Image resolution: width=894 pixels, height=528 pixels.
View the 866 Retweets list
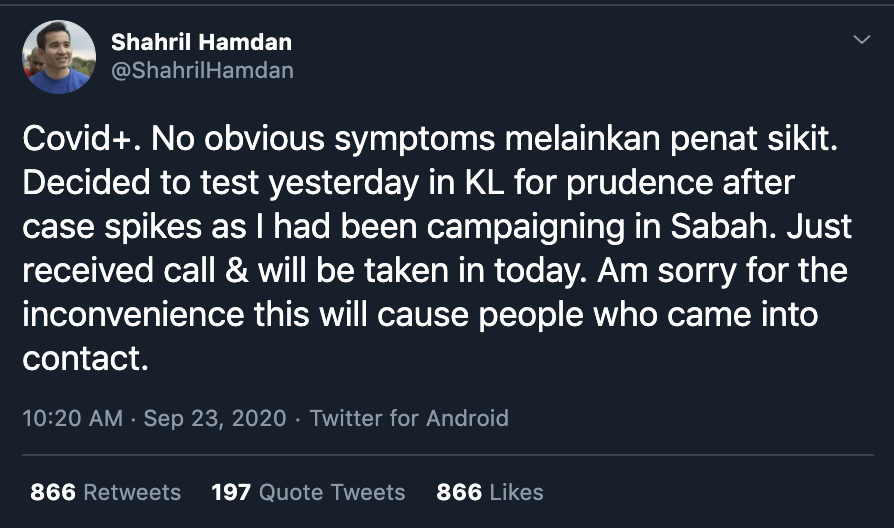click(105, 492)
